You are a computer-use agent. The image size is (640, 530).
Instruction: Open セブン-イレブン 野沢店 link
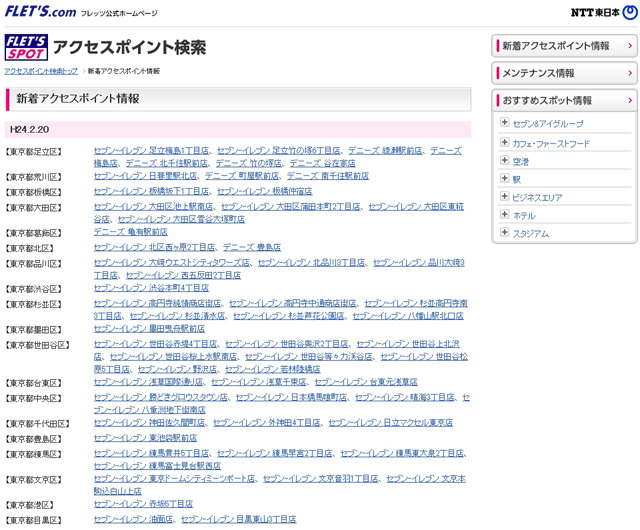click(x=178, y=370)
